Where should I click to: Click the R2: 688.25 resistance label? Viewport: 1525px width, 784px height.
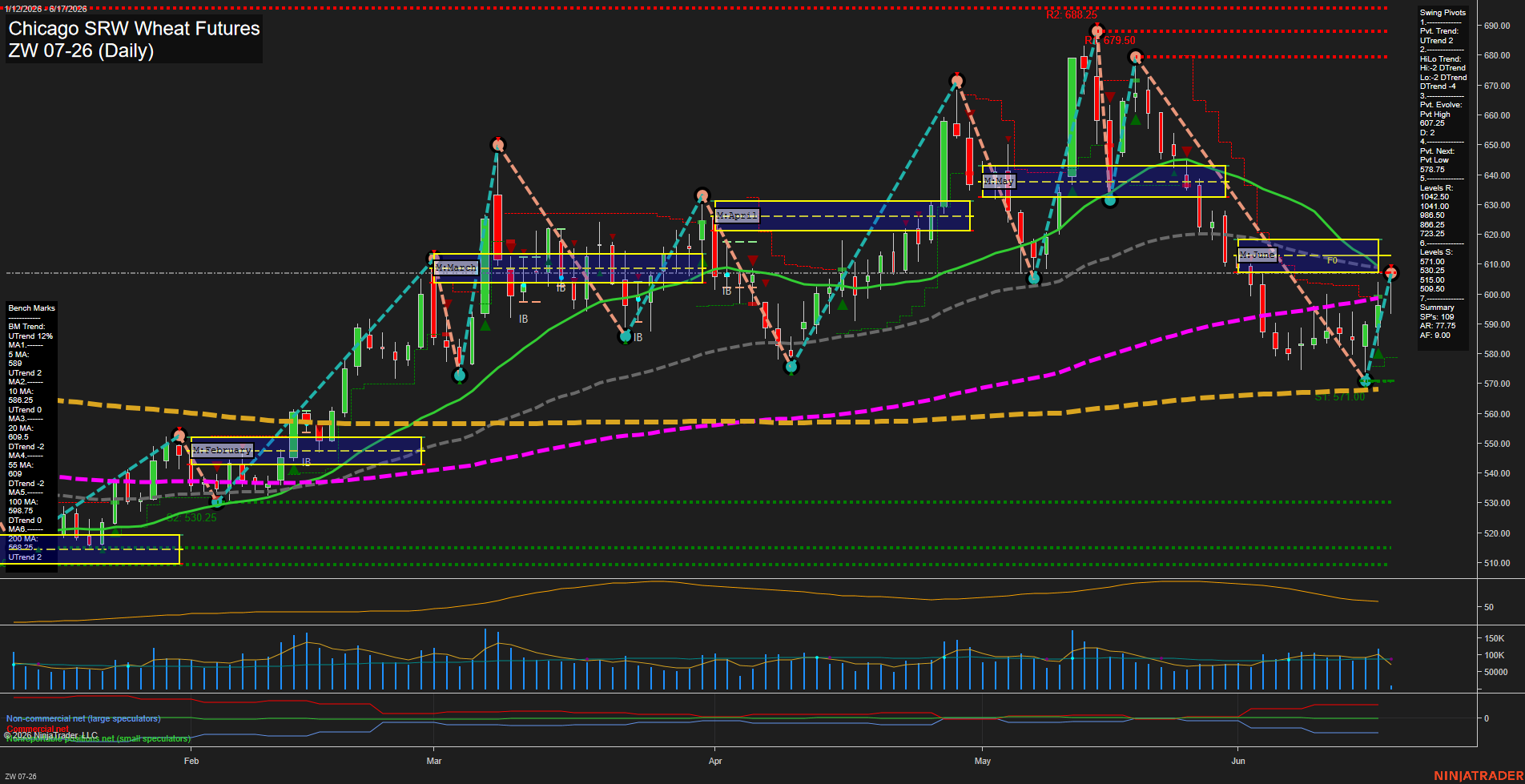tap(1072, 15)
